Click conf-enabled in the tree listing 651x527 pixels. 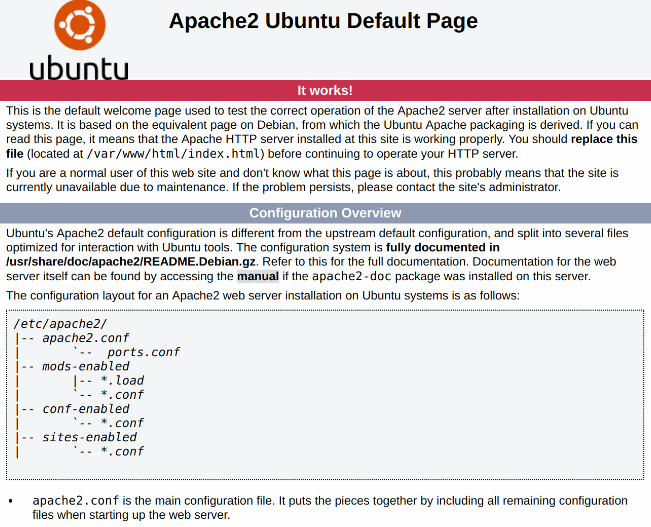point(86,409)
